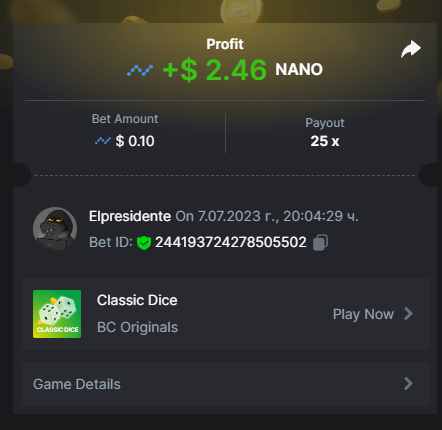Select the Classic Dice title
This screenshot has height=430, width=442.
click(x=137, y=300)
